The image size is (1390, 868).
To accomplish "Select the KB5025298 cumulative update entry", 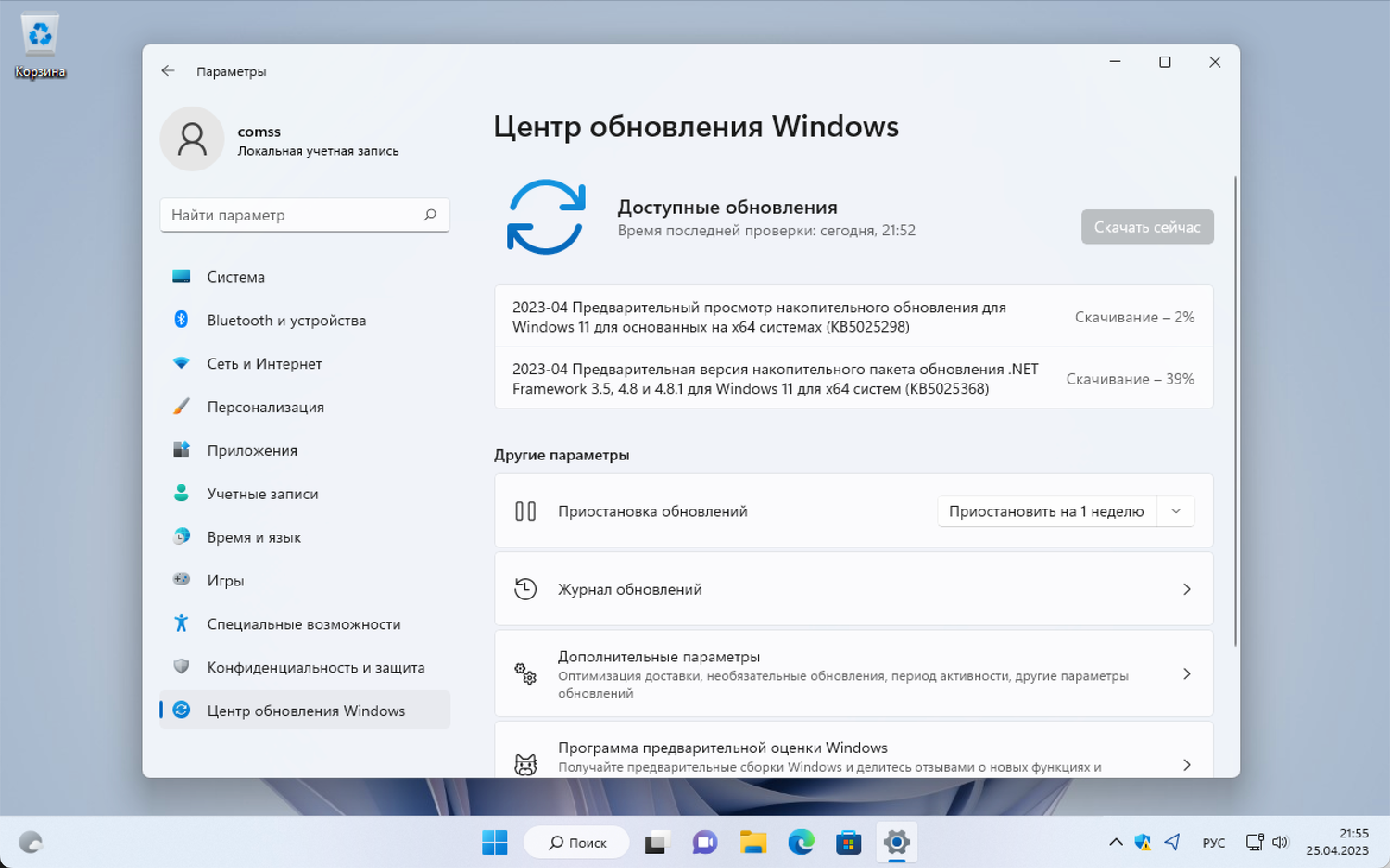I will 853,317.
